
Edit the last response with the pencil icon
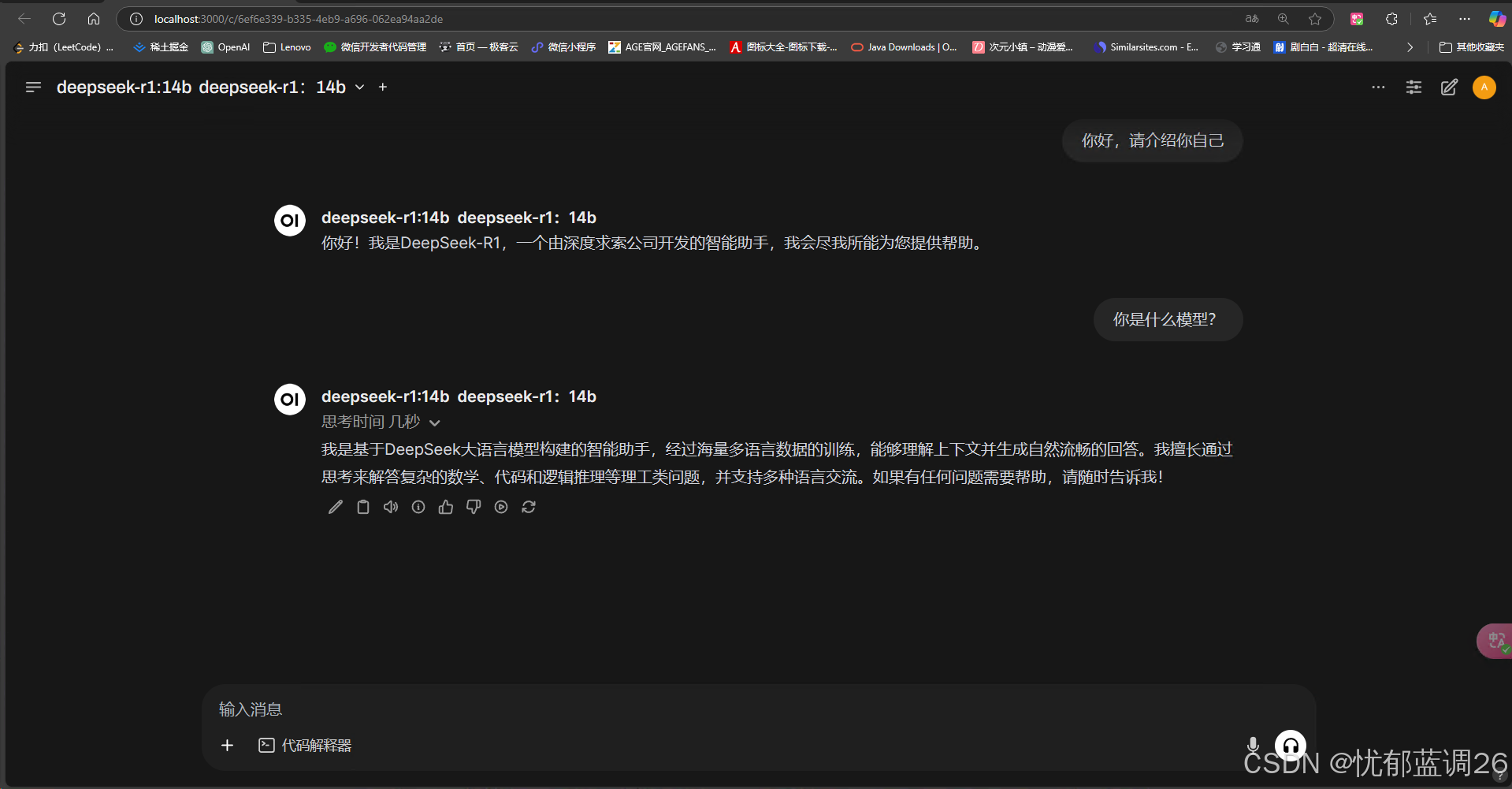point(336,507)
